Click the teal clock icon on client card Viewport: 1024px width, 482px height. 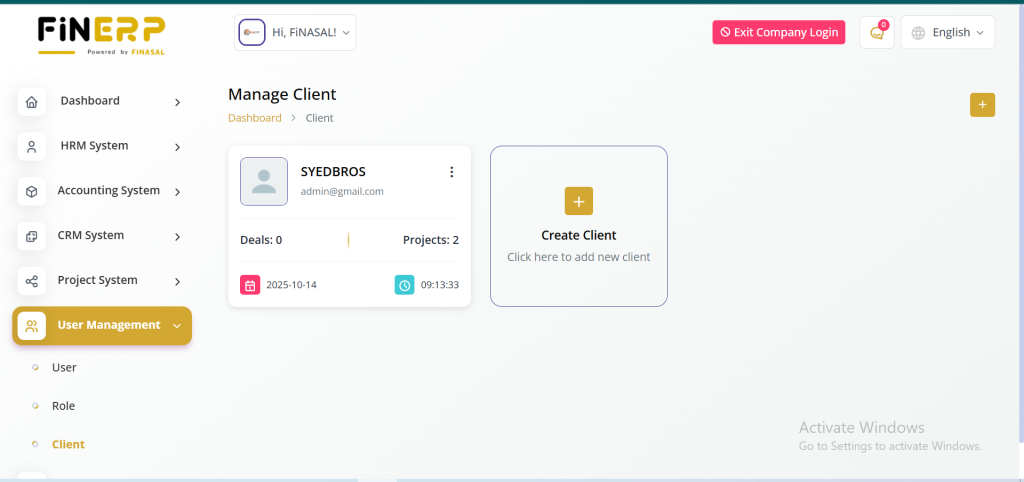point(405,285)
